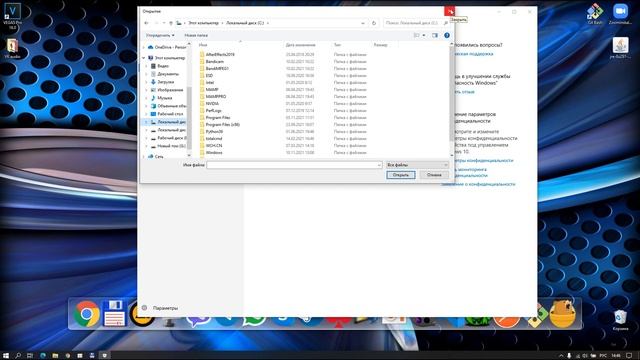Select the NVIDIA folder icon

click(202, 104)
